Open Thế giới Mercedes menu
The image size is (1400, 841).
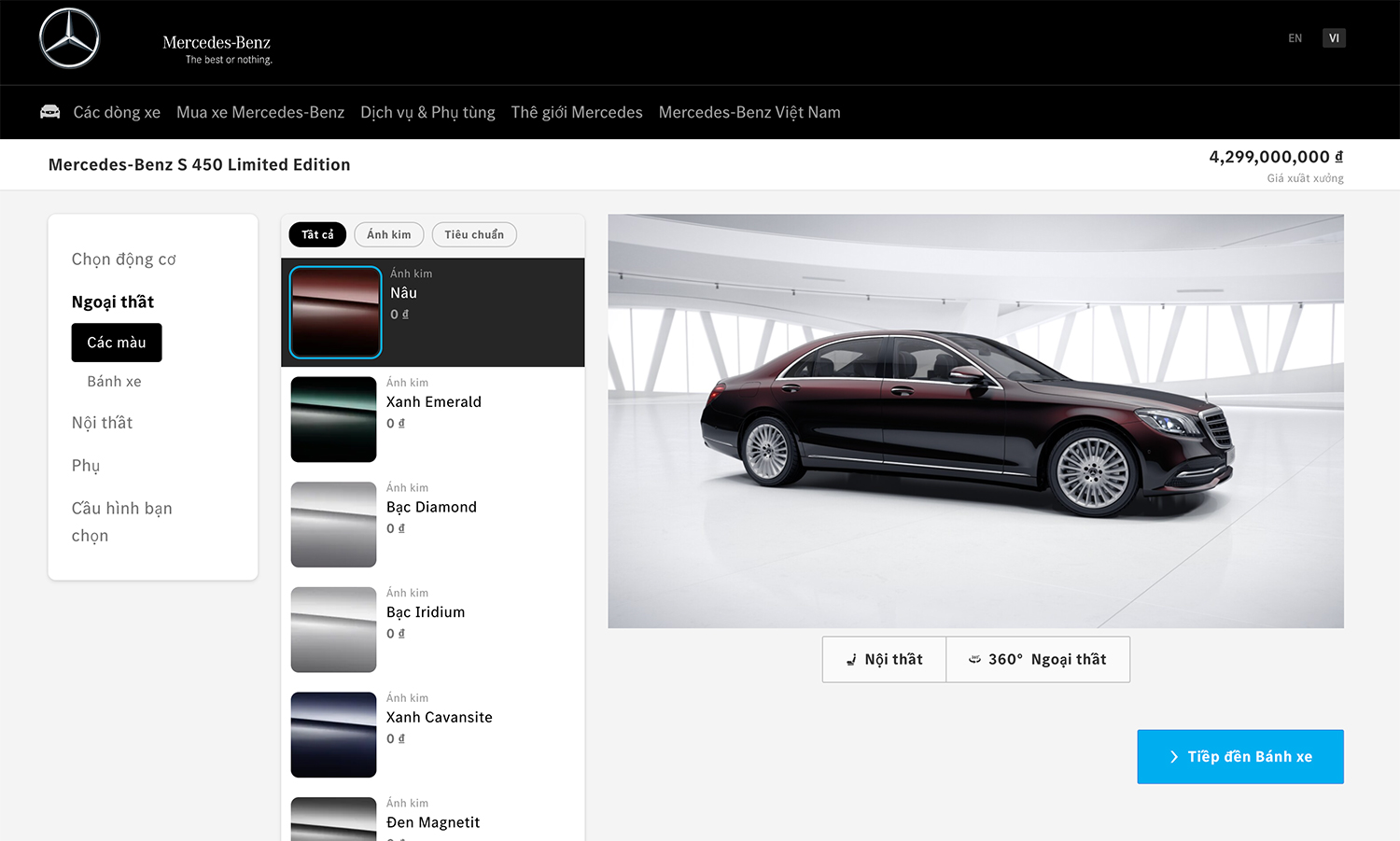(577, 112)
